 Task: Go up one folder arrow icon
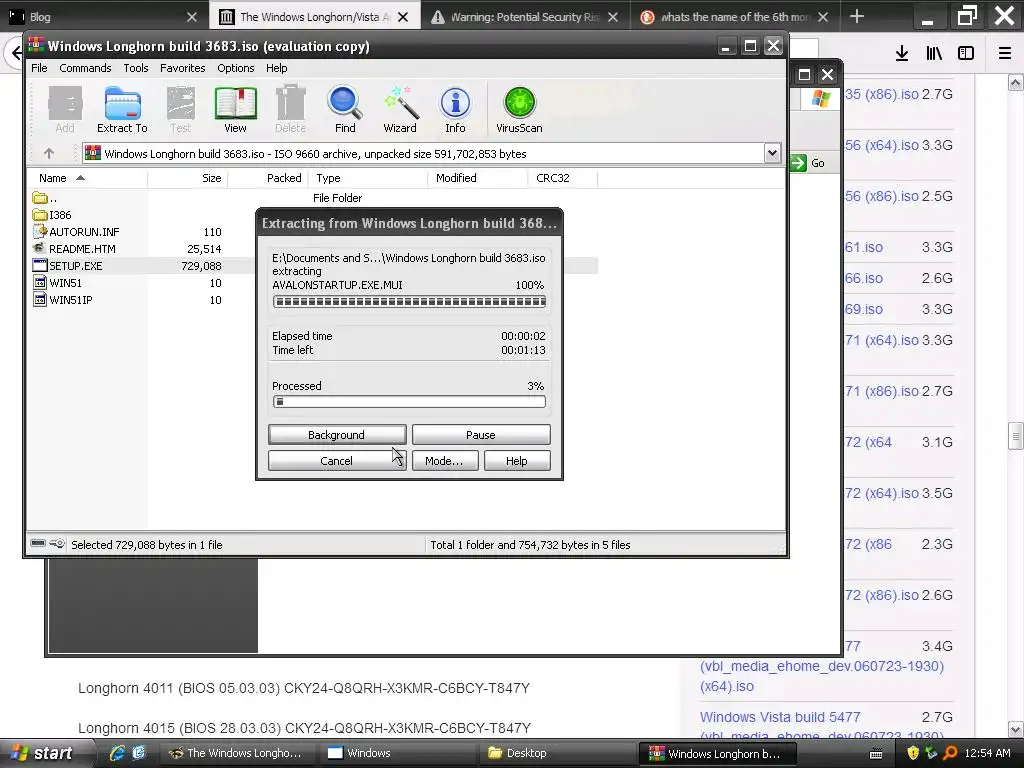[48, 153]
